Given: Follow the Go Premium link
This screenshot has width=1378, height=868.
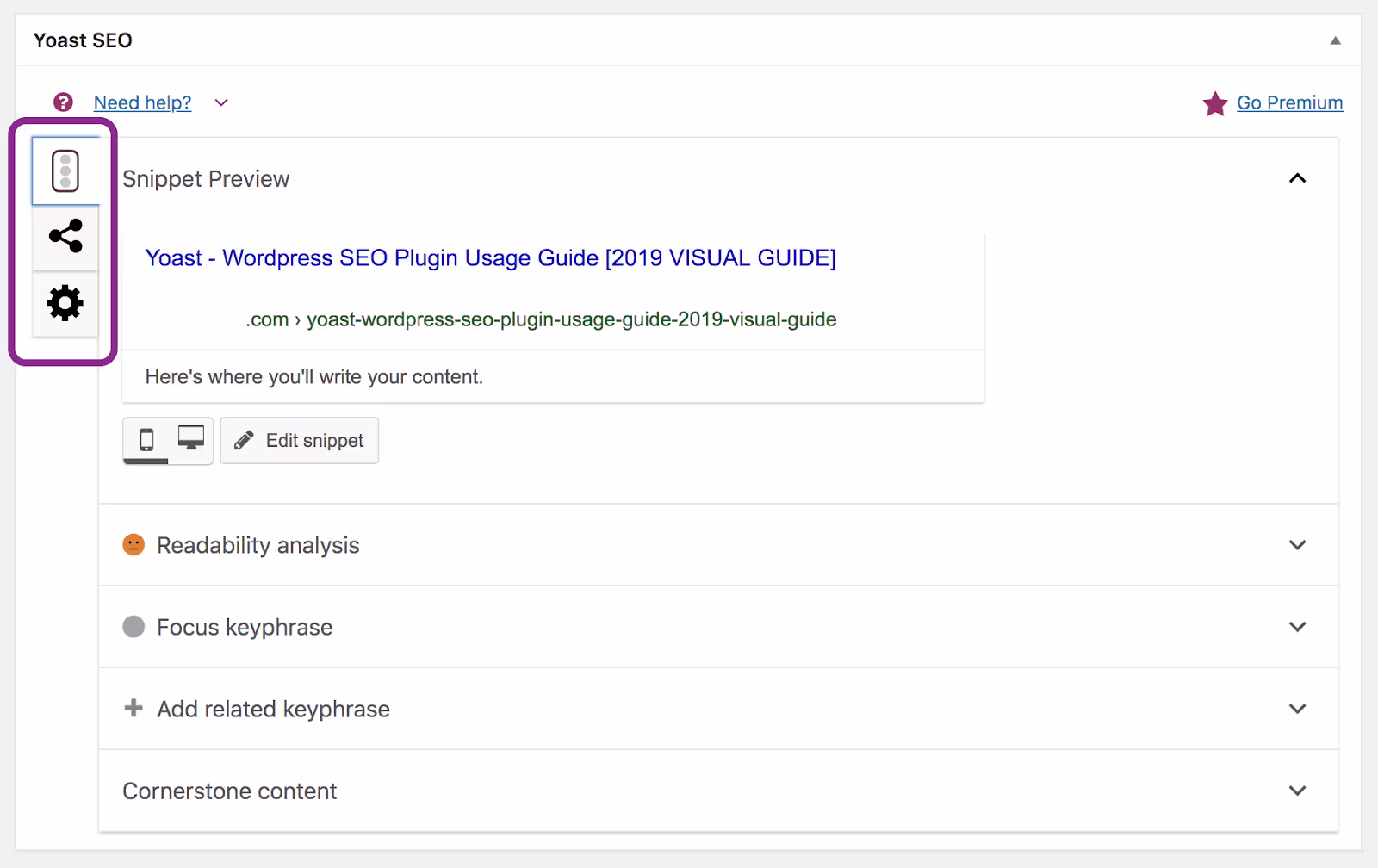Looking at the screenshot, I should click(x=1289, y=102).
